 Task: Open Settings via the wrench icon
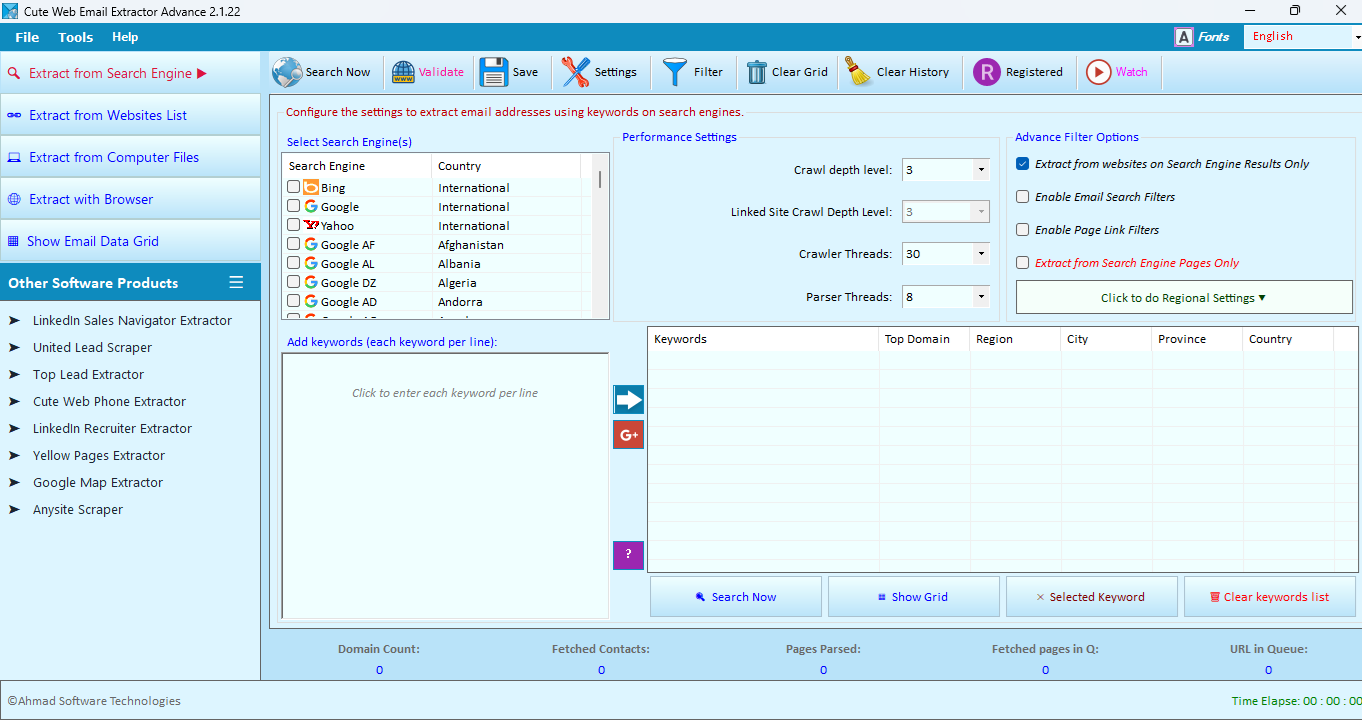click(x=575, y=72)
